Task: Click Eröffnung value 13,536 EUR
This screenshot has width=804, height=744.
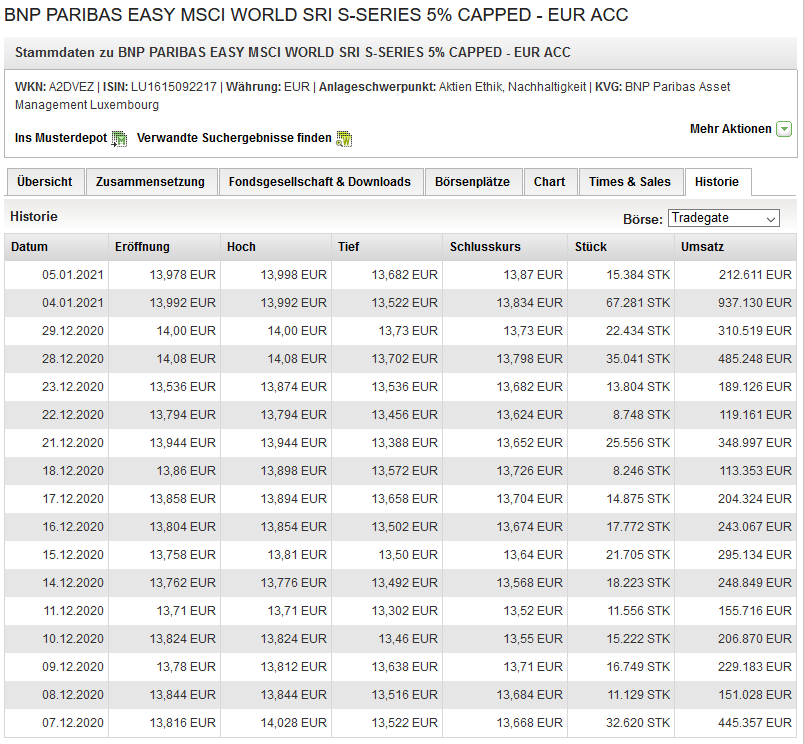Action: coord(183,387)
